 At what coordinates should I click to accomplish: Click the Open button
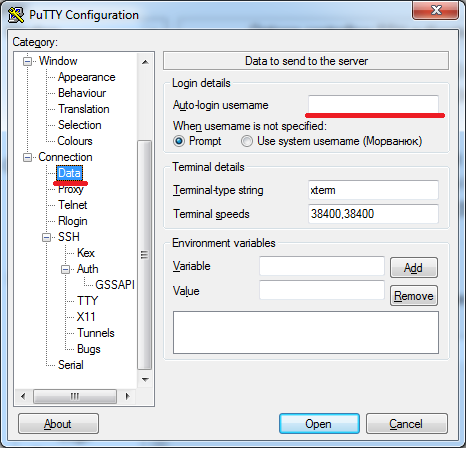pos(319,424)
